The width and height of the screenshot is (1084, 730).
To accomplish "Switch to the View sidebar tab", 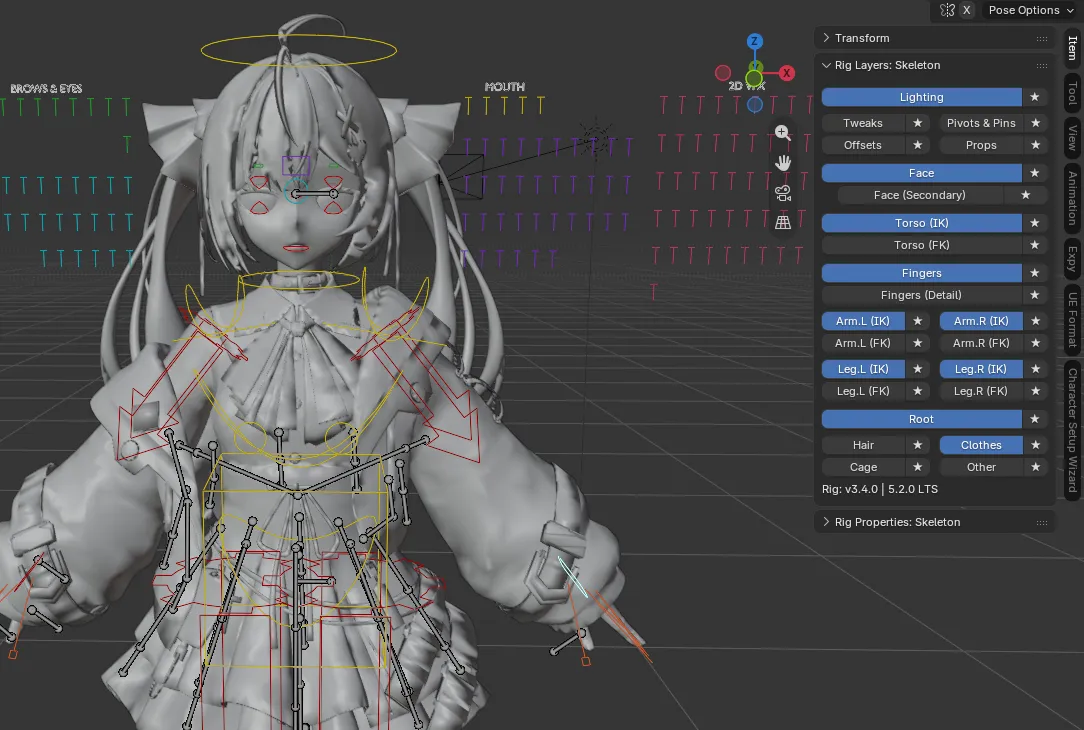I will [1073, 138].
